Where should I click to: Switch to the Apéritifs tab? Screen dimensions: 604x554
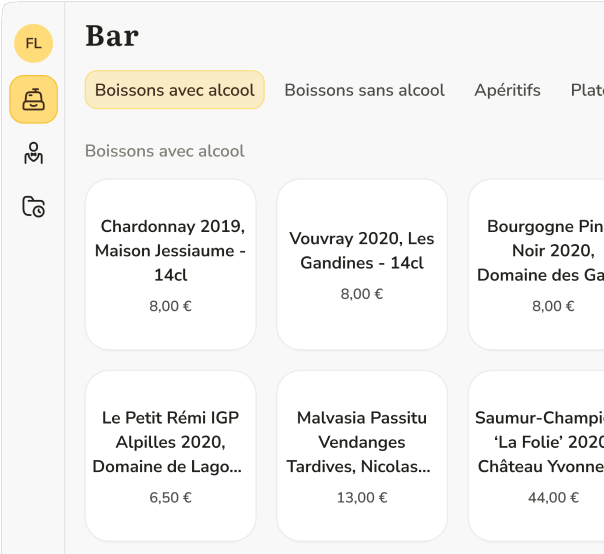pyautogui.click(x=507, y=90)
